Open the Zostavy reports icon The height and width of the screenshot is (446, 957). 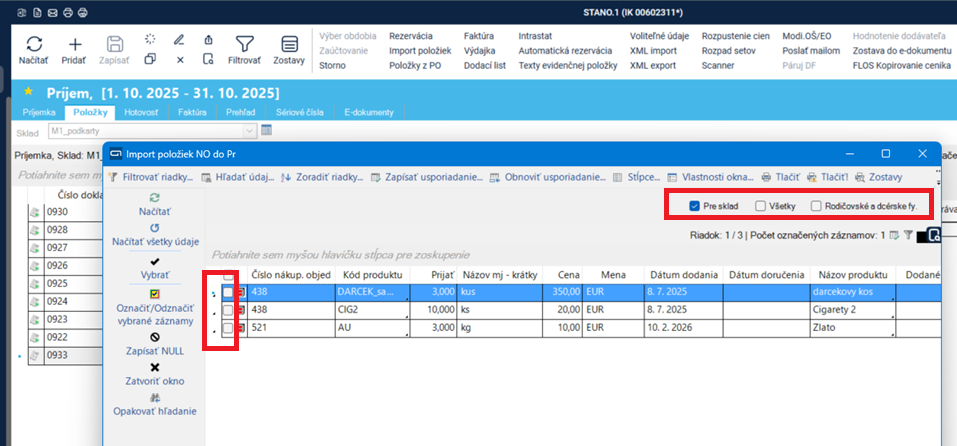[x=289, y=45]
